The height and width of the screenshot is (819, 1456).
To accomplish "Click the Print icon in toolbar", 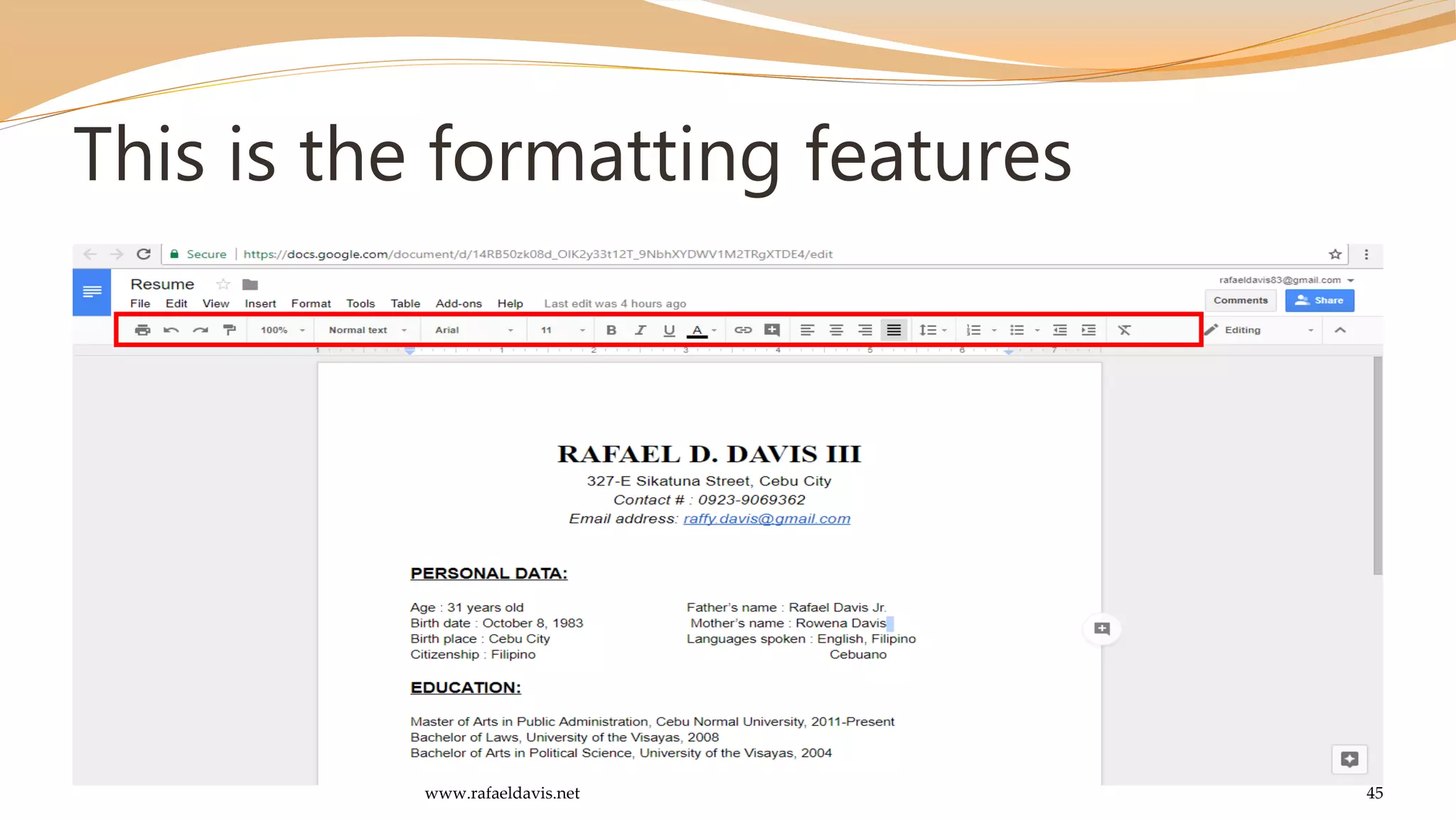I will pyautogui.click(x=142, y=330).
